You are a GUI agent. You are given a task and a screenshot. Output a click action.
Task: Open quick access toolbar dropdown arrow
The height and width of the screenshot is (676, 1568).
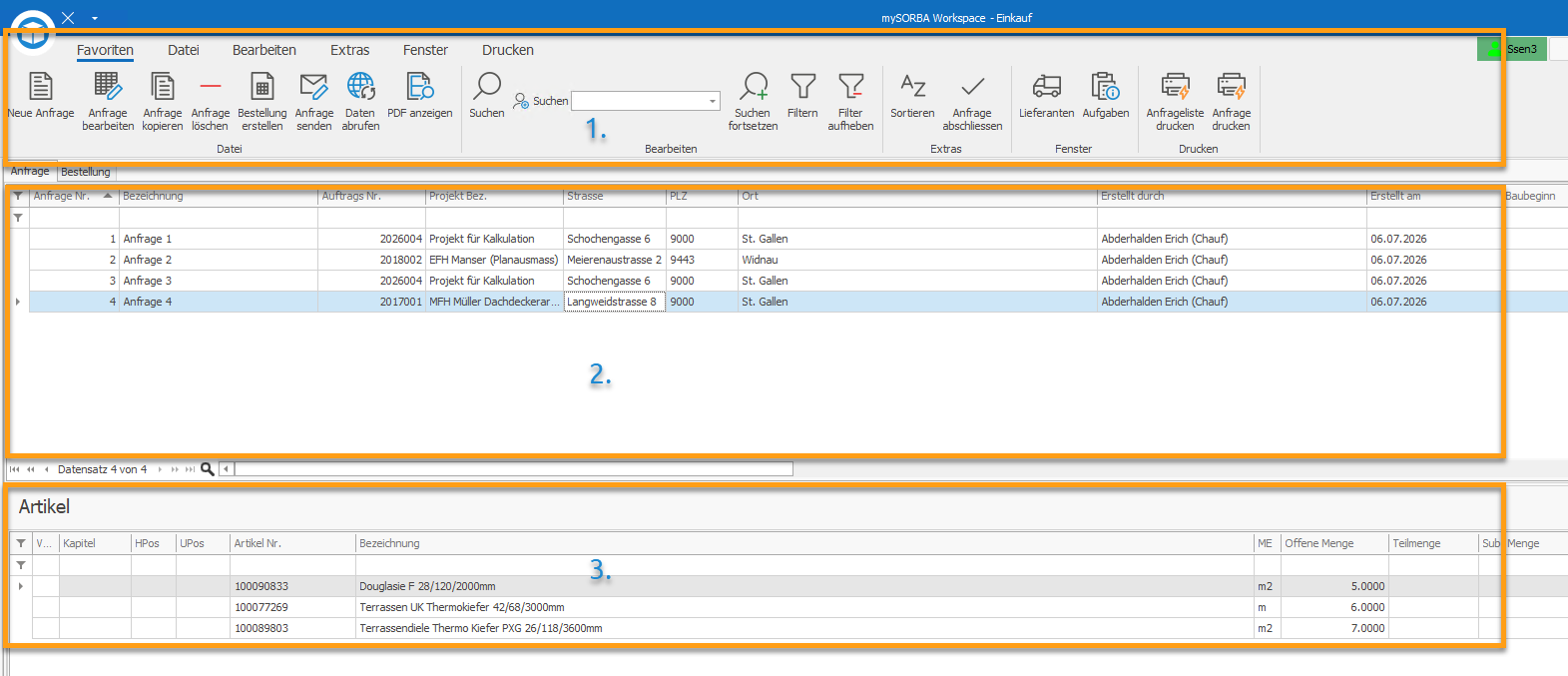click(95, 18)
